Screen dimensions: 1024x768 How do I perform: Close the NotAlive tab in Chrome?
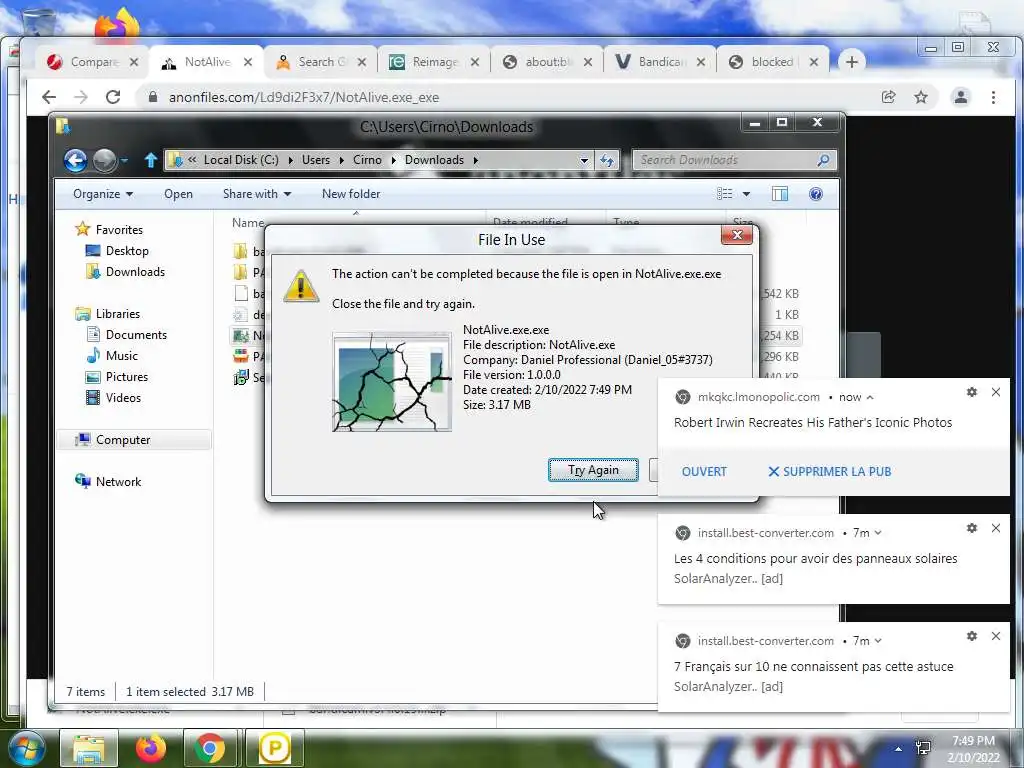[x=248, y=62]
